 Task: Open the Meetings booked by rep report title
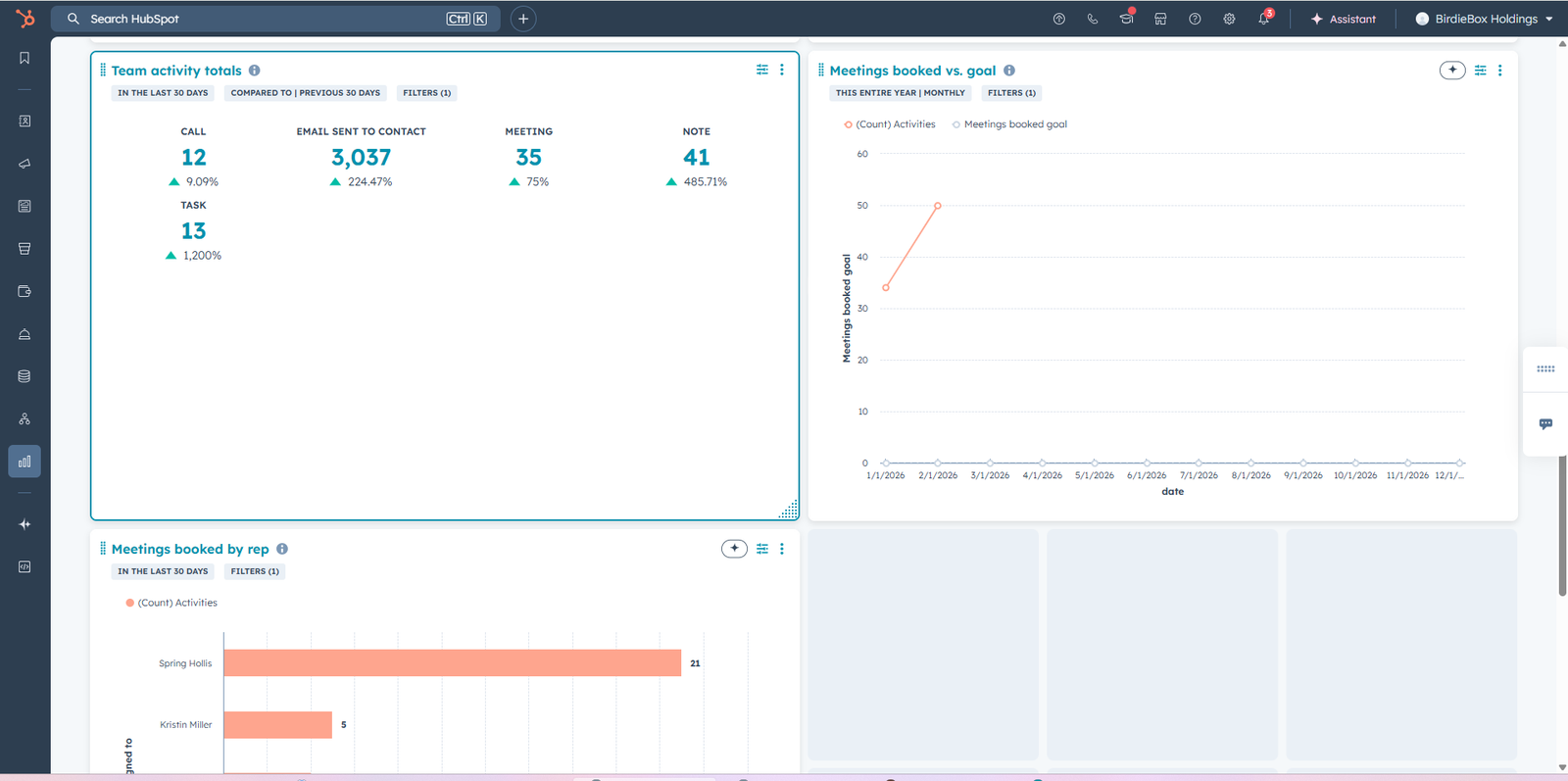pos(190,549)
